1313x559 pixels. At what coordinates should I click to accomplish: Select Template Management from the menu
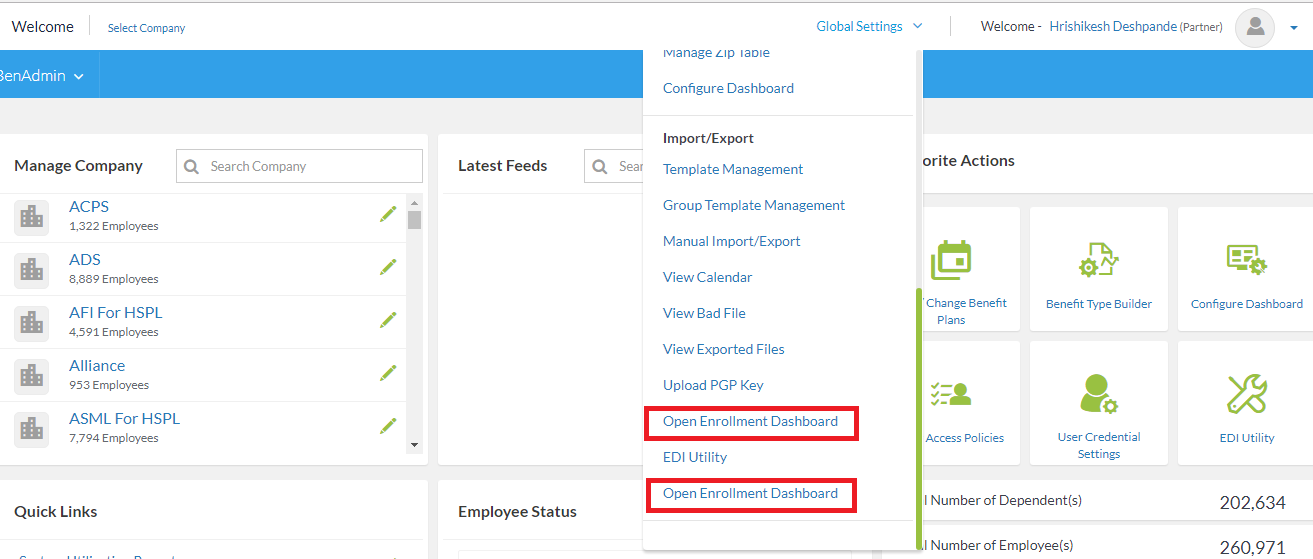coord(733,169)
